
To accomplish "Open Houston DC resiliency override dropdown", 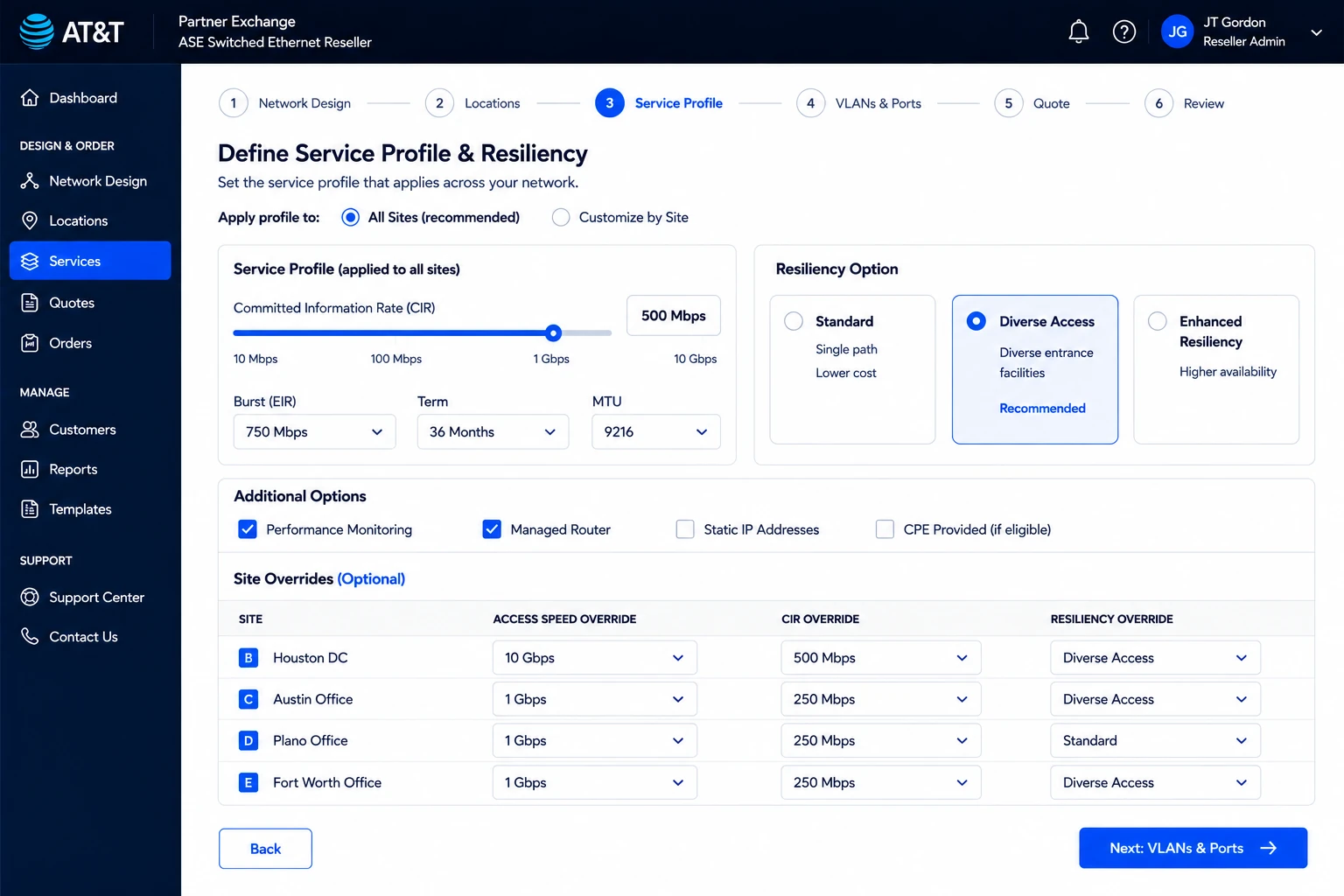I will pyautogui.click(x=1155, y=658).
